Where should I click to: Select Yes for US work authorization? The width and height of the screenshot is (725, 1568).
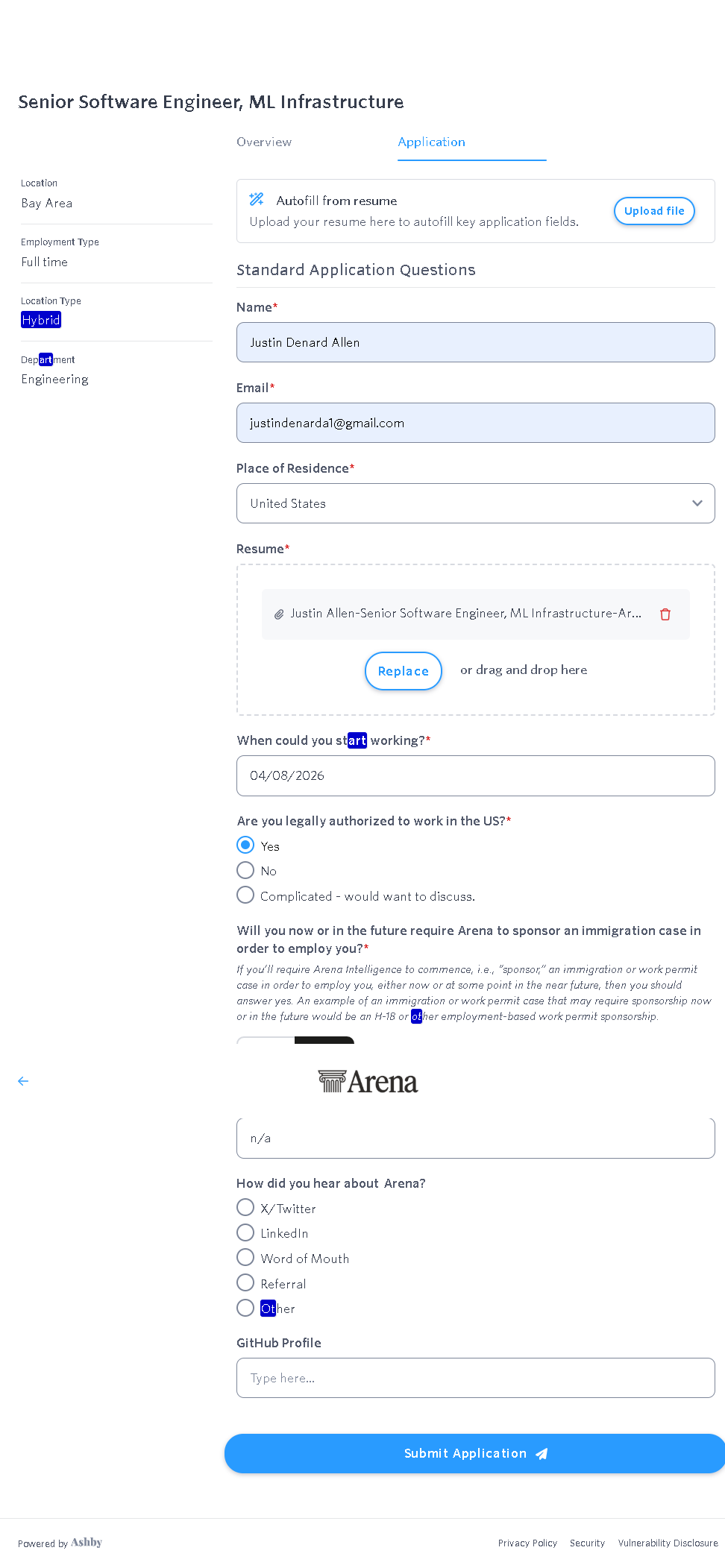tap(245, 846)
